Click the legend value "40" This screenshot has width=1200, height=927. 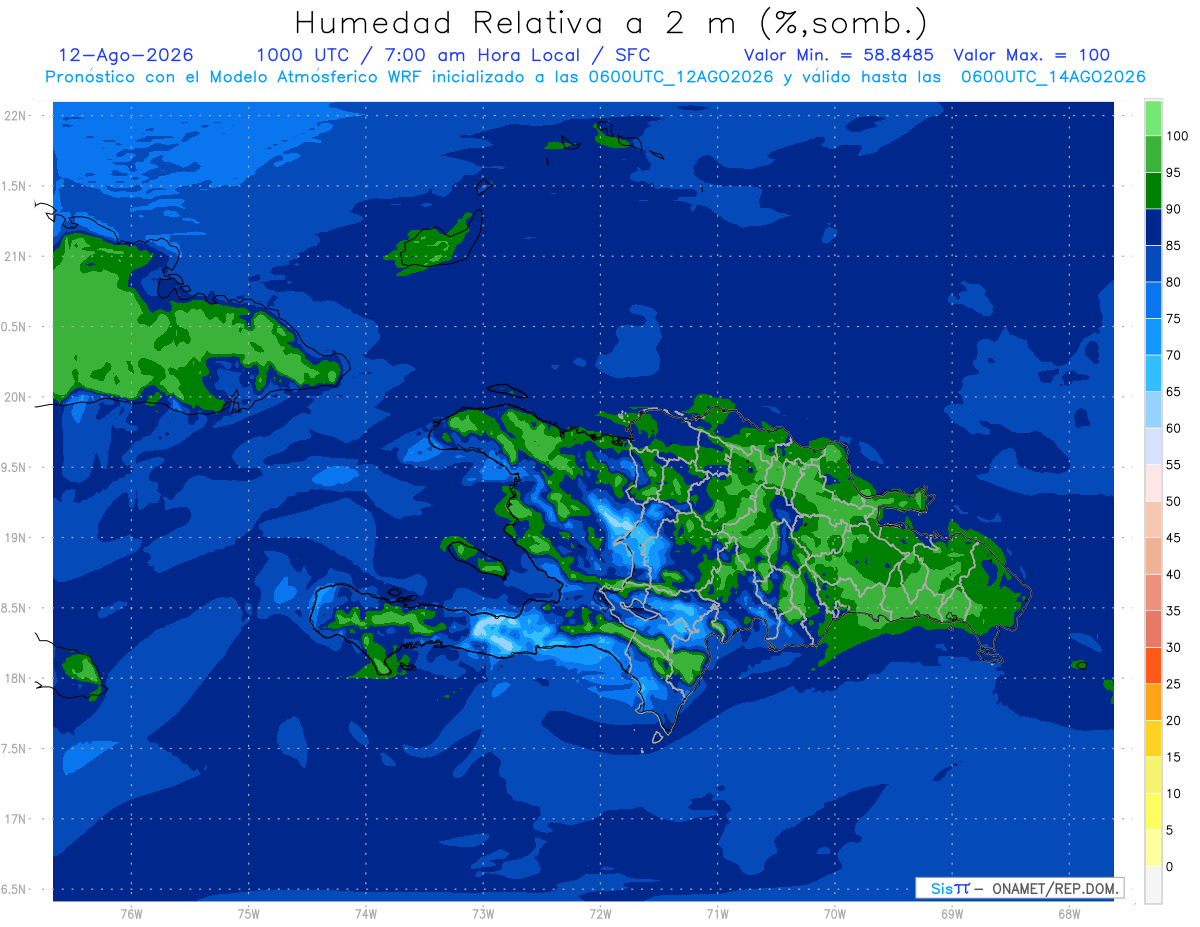click(1173, 574)
